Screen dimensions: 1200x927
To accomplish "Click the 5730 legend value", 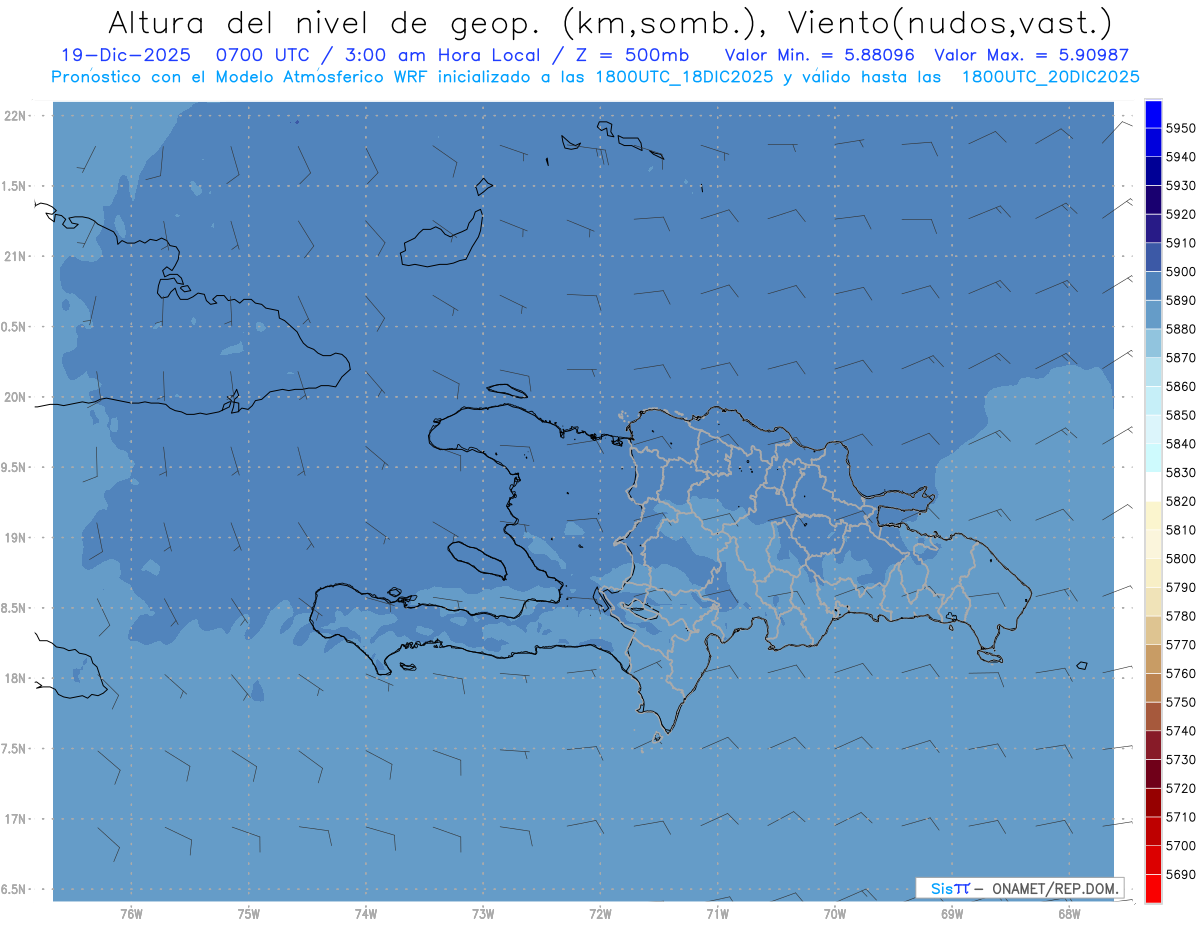I will [x=1180, y=760].
